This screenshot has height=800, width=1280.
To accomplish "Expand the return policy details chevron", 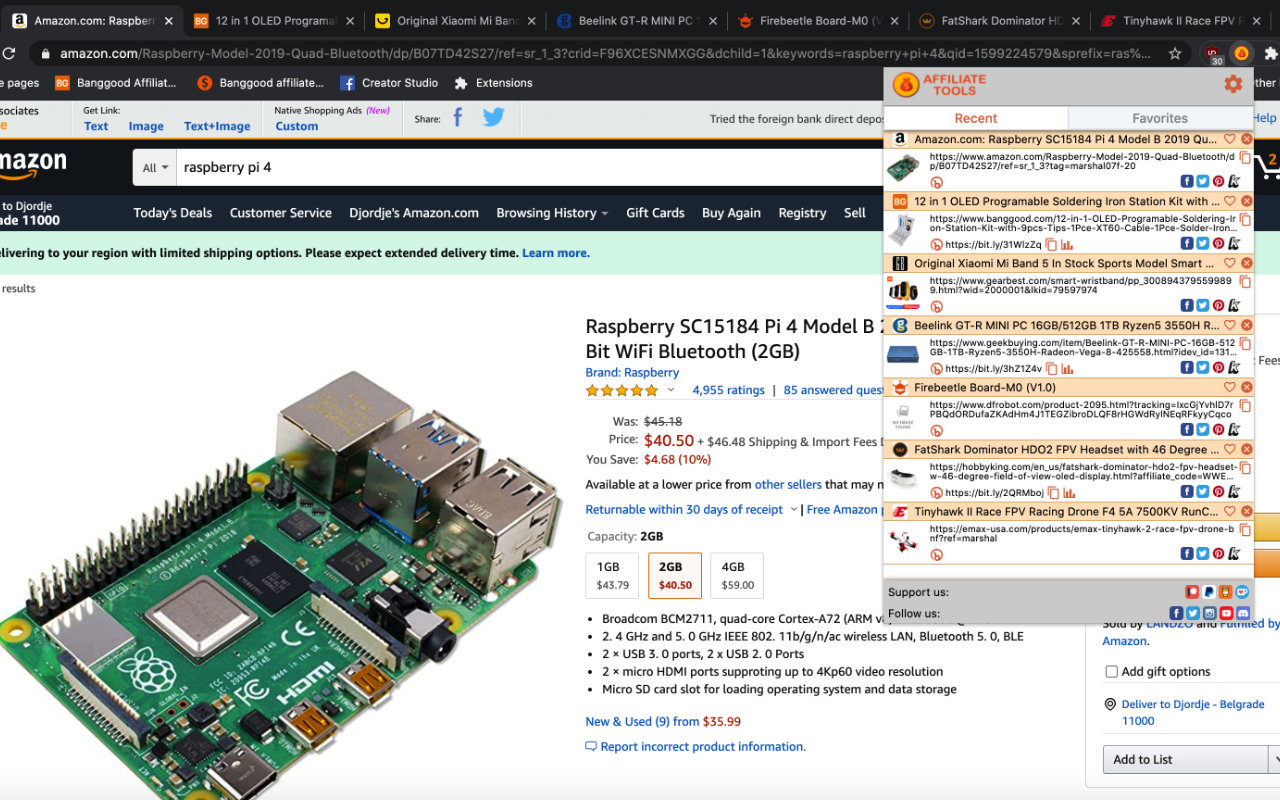I will click(794, 510).
